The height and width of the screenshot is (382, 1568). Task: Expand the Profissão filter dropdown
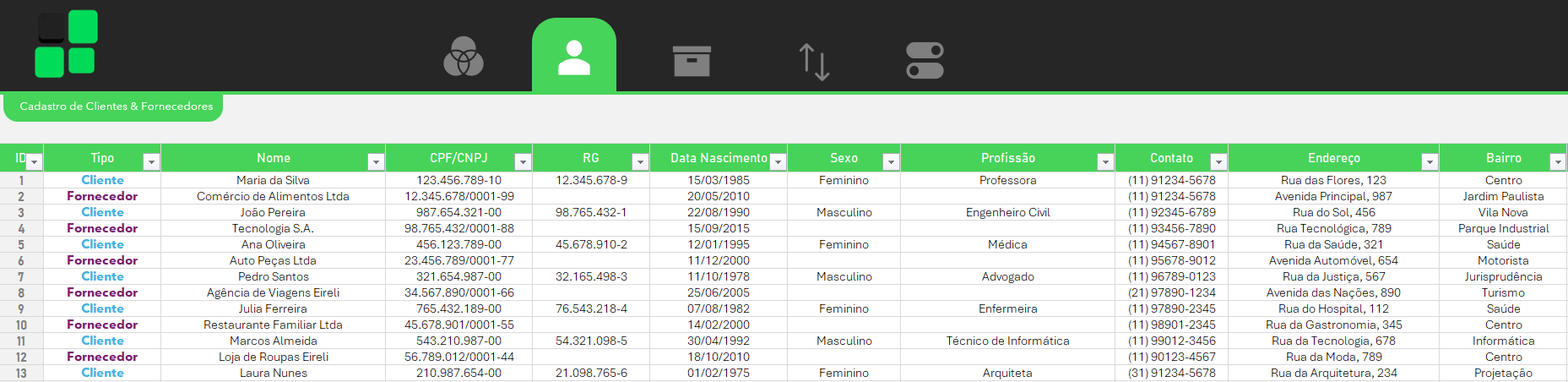click(1104, 161)
